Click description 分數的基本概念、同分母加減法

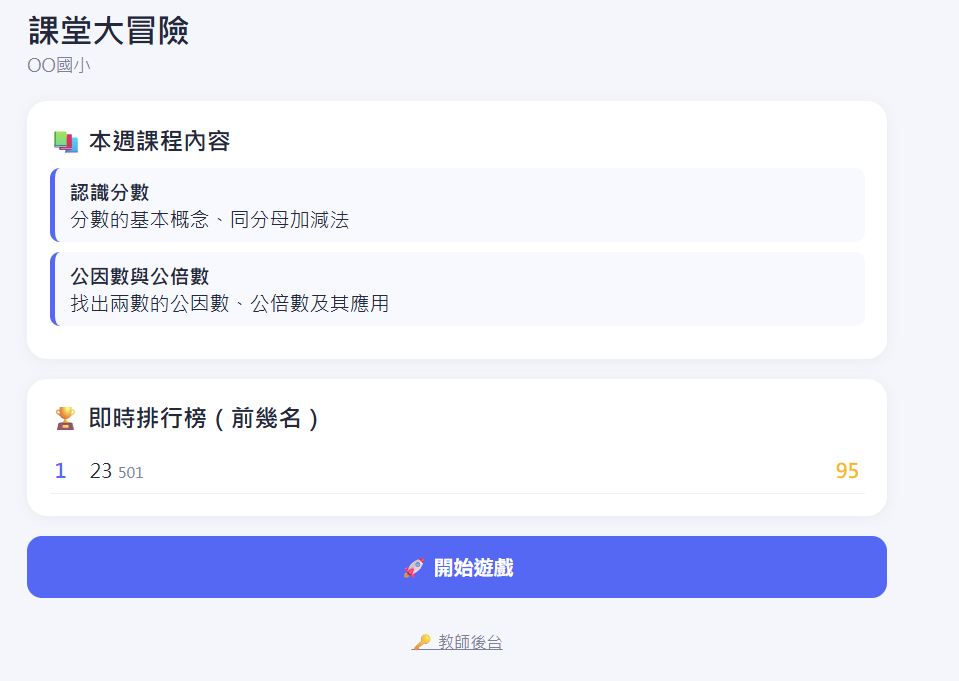pos(210,220)
